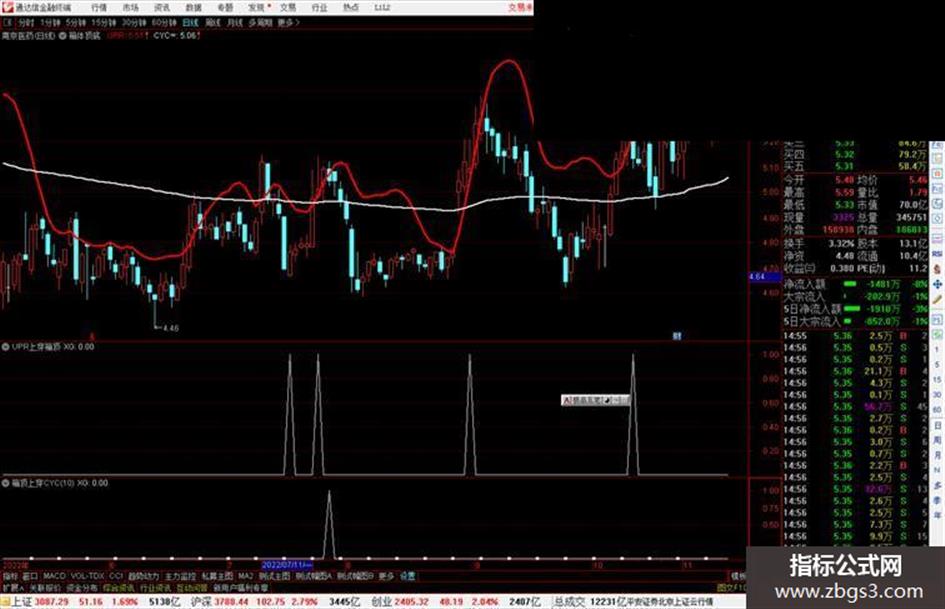The image size is (945, 609).
Task: Expand the 更多 indicators list at bottom
Action: tap(386, 576)
